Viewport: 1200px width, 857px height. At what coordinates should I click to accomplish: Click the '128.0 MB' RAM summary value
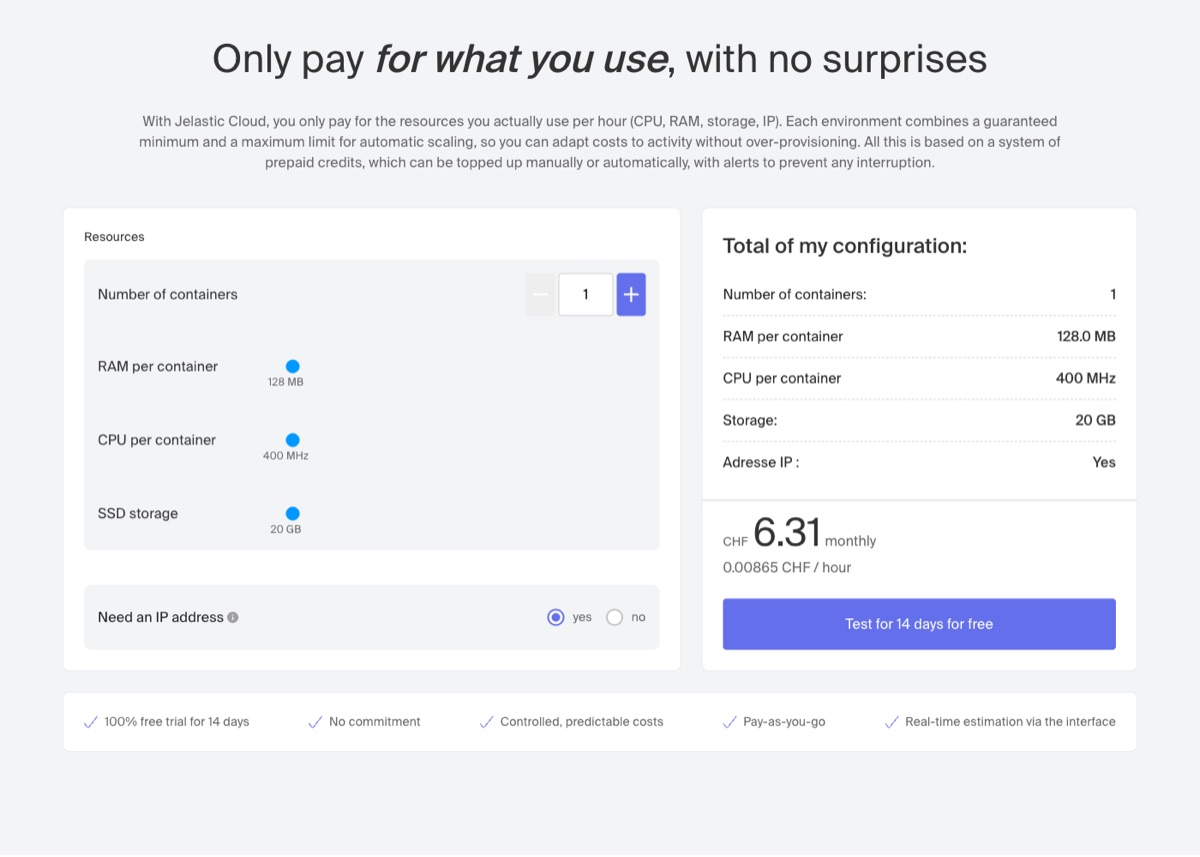point(1086,336)
